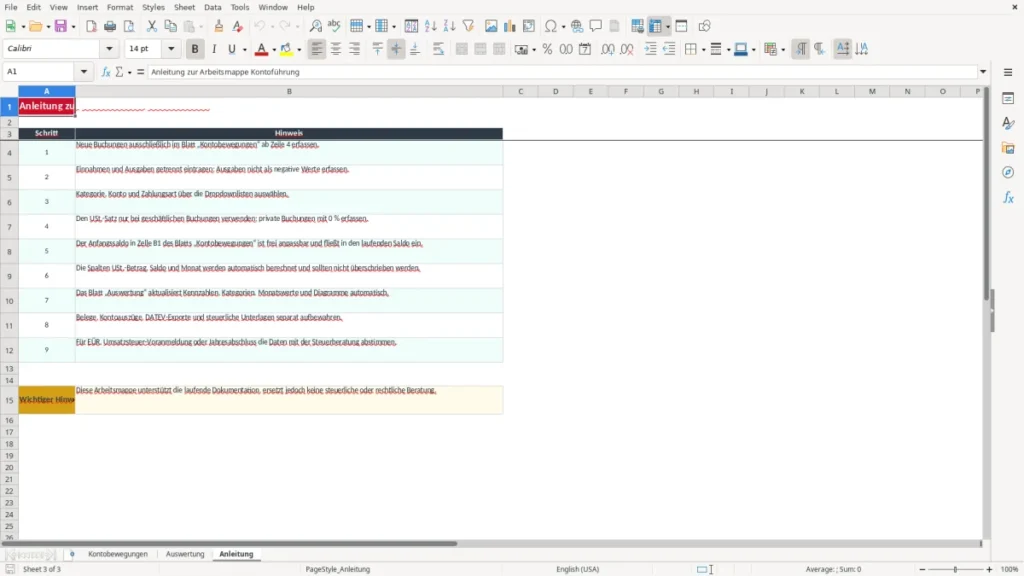Open the sidebar Navigator panel
1024x576 pixels.
click(x=1008, y=172)
